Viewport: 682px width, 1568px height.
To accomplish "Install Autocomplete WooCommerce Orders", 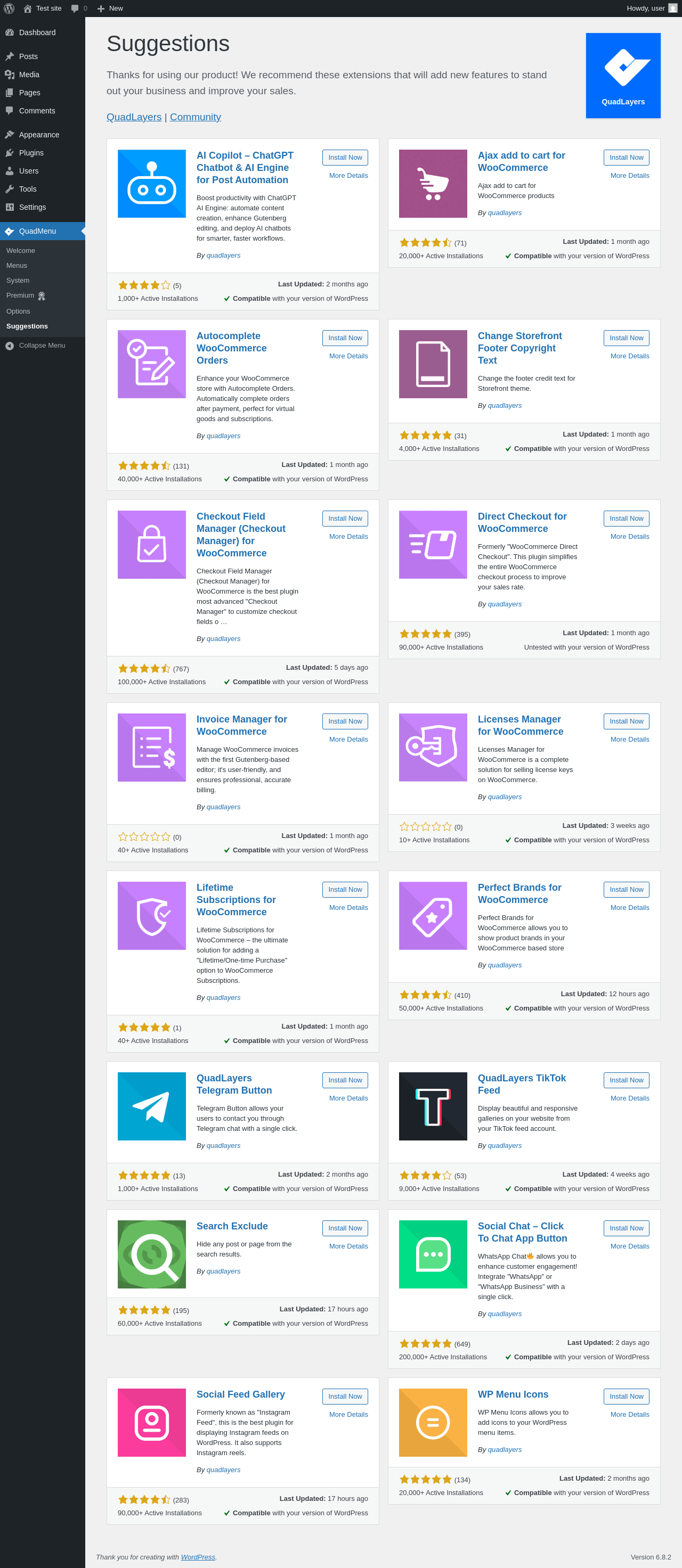I will (x=345, y=338).
